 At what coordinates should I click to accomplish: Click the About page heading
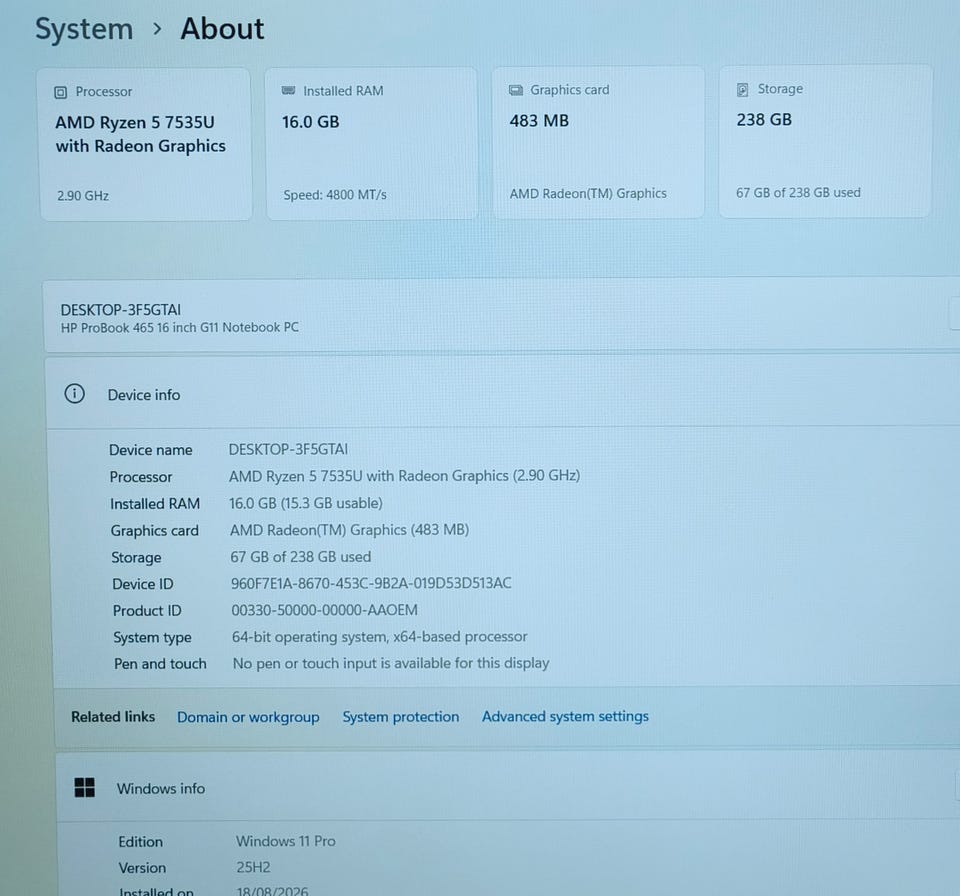coord(222,29)
